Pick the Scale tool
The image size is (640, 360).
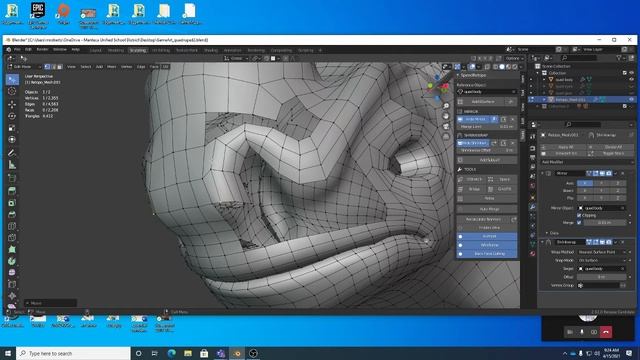coord(12,128)
